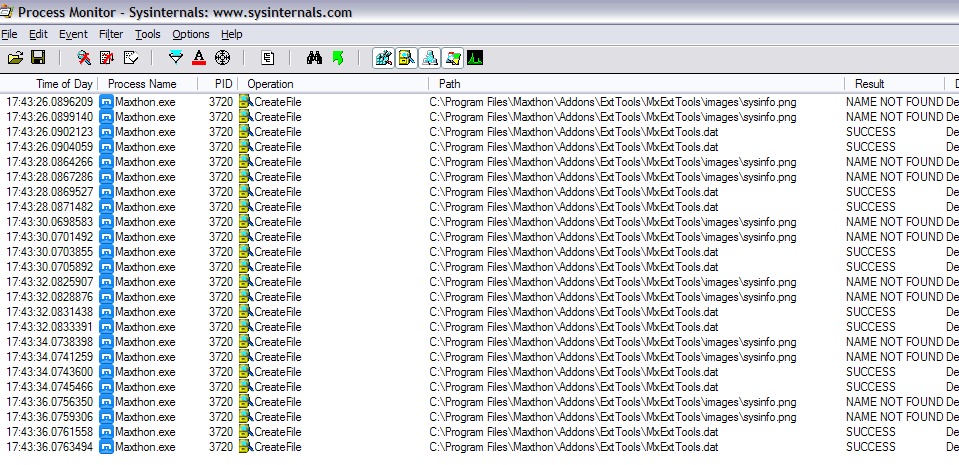This screenshot has width=959, height=465.
Task: Toggle Show Registry Activity button
Action: (x=383, y=58)
